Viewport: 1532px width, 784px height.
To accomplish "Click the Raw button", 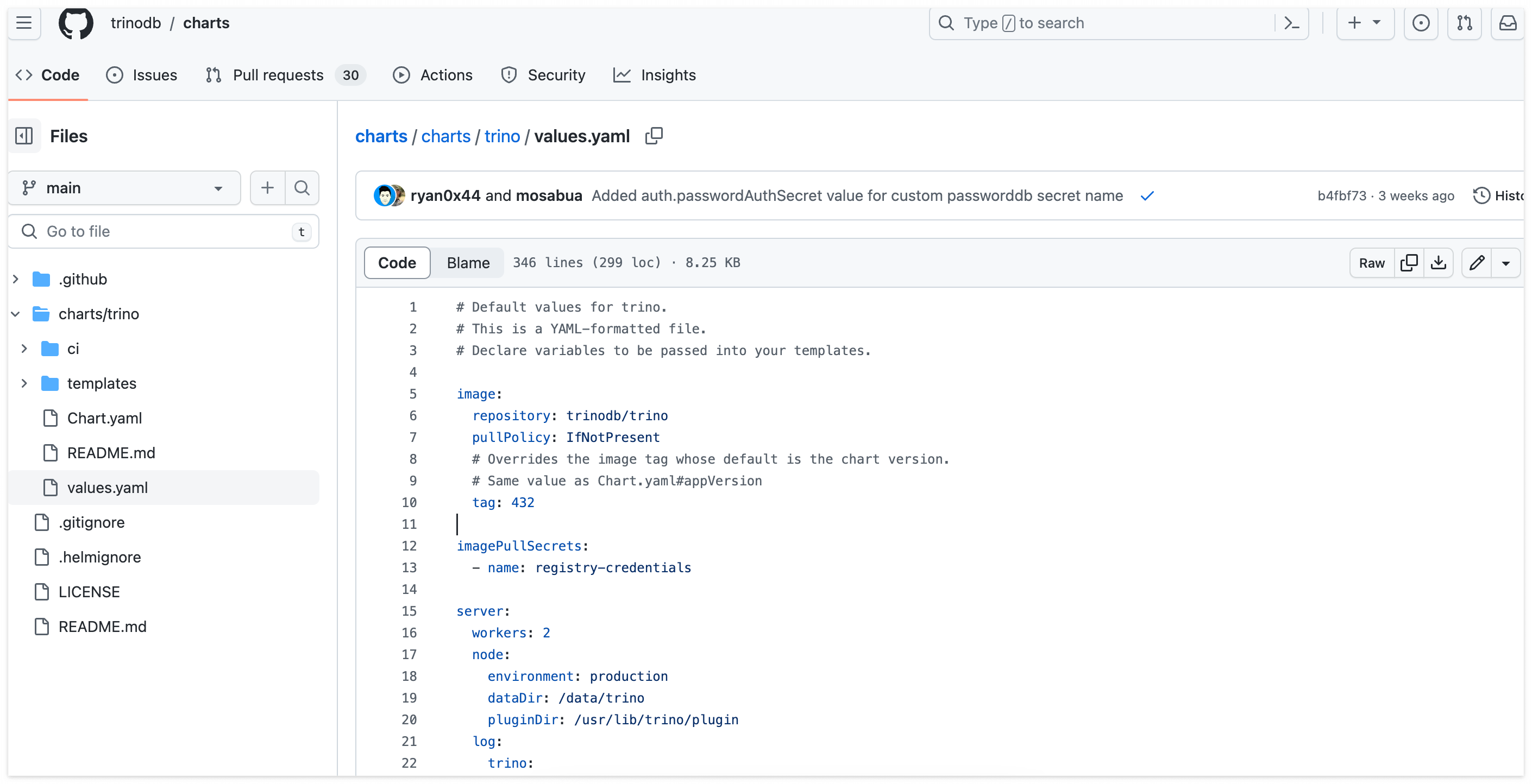I will tap(1371, 263).
